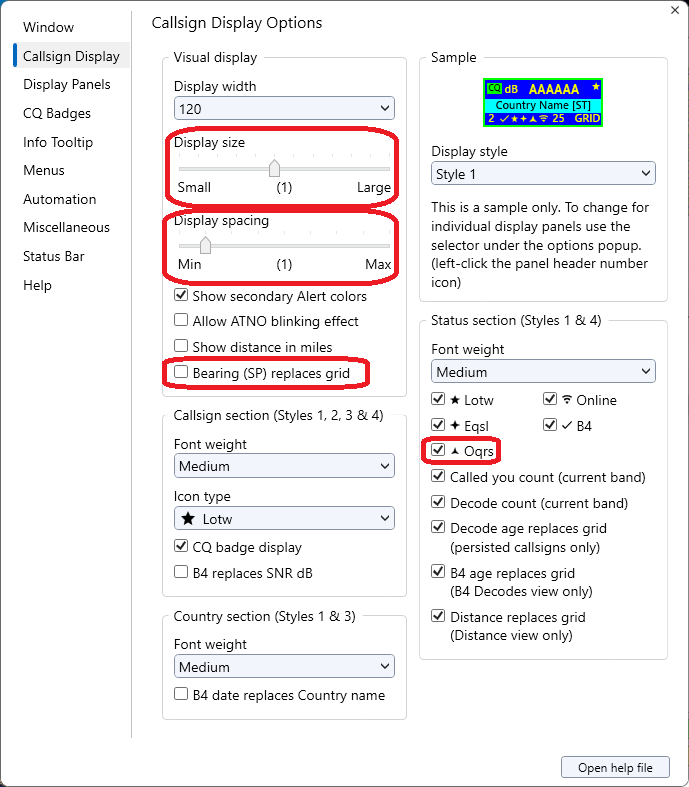Uncheck Show secondary Alert colors

click(x=181, y=295)
